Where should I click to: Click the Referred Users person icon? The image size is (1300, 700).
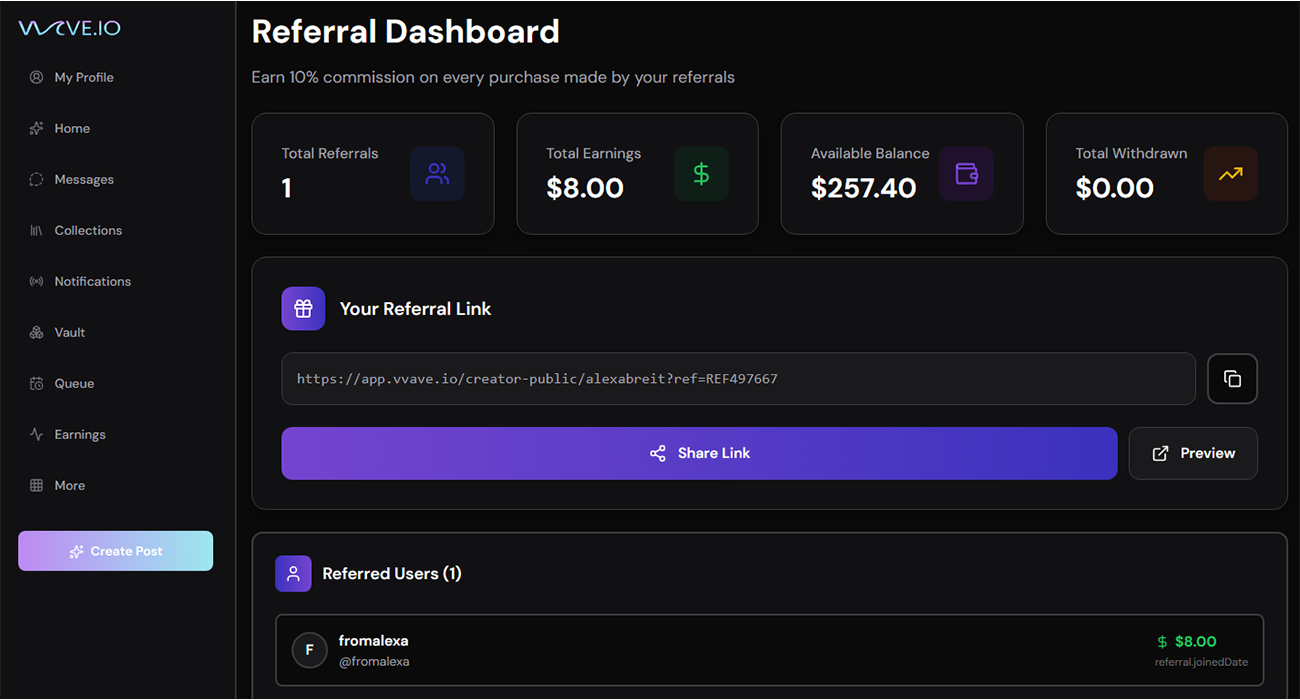(293, 574)
